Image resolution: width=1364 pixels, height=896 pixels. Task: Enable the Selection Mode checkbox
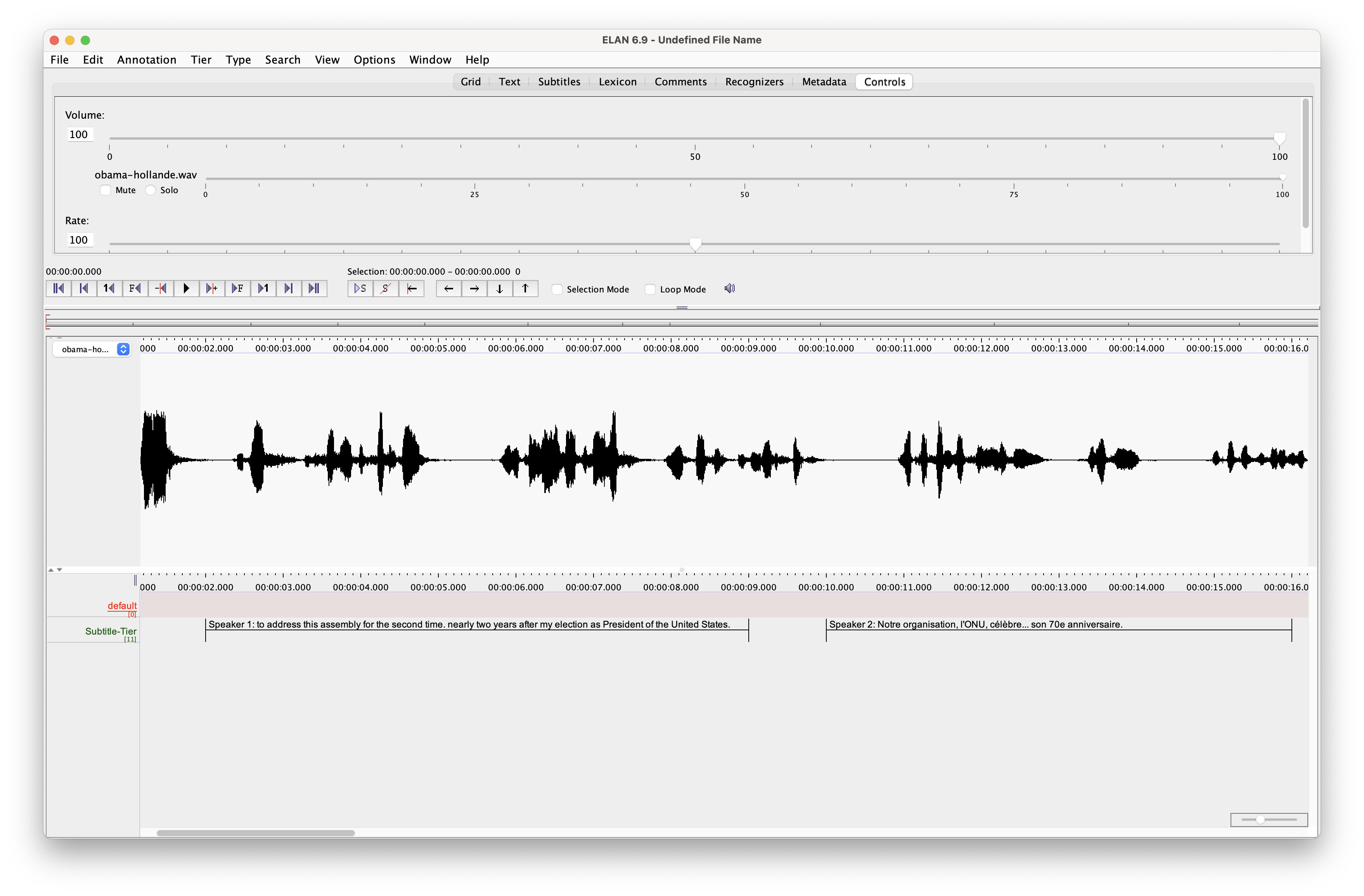pos(557,289)
